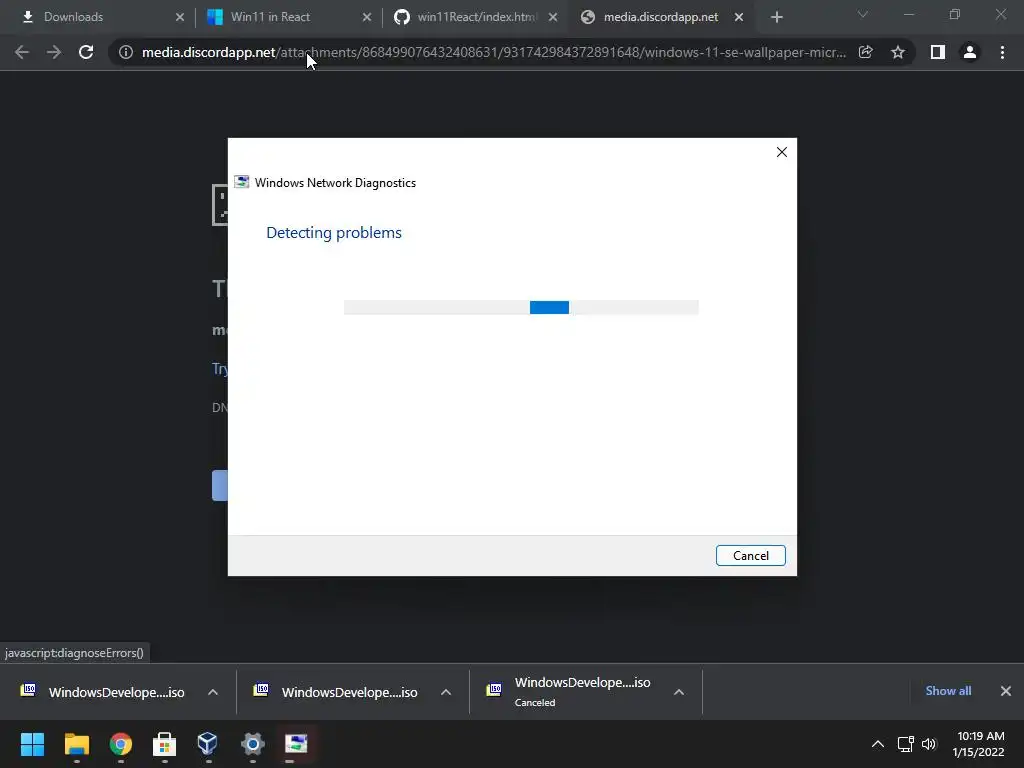Show hidden system tray icons
This screenshot has width=1024, height=768.
[x=878, y=744]
